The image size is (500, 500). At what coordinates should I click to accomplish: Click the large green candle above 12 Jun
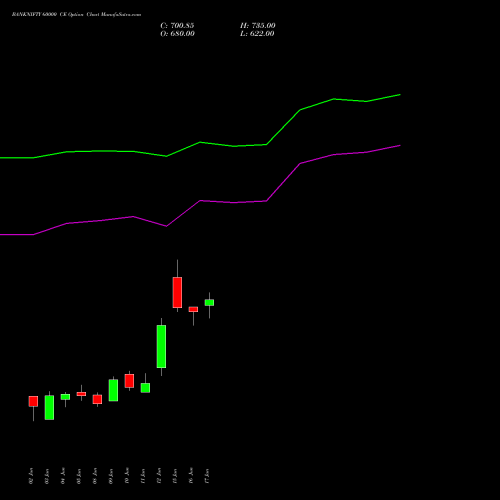[x=161, y=346]
